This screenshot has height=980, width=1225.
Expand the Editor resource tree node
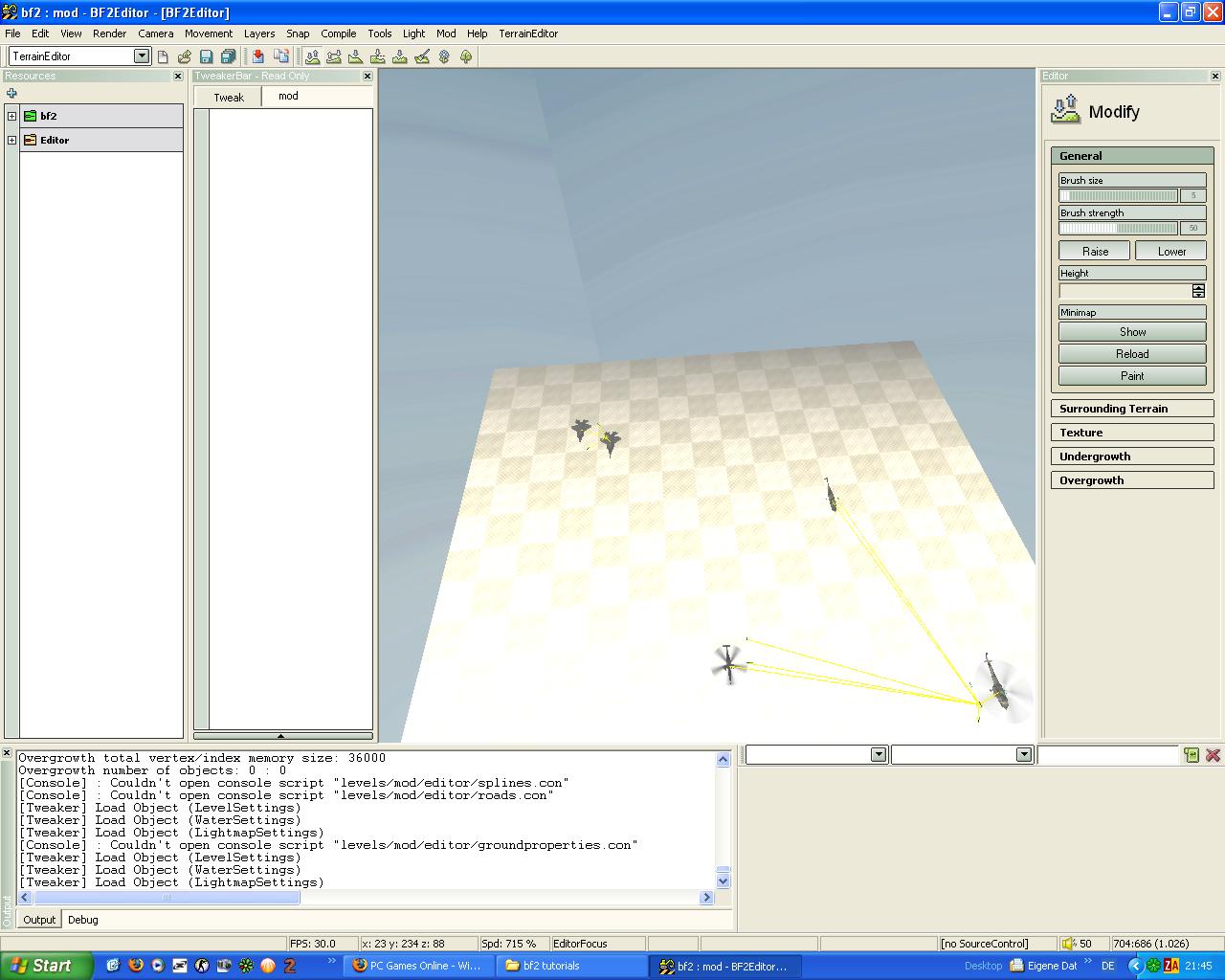point(11,140)
